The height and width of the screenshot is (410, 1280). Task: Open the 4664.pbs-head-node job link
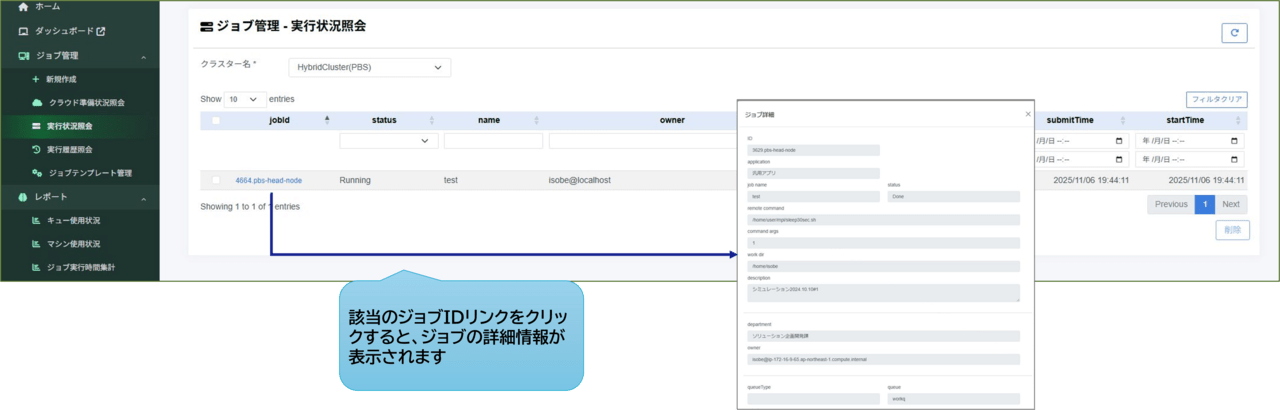coord(268,181)
